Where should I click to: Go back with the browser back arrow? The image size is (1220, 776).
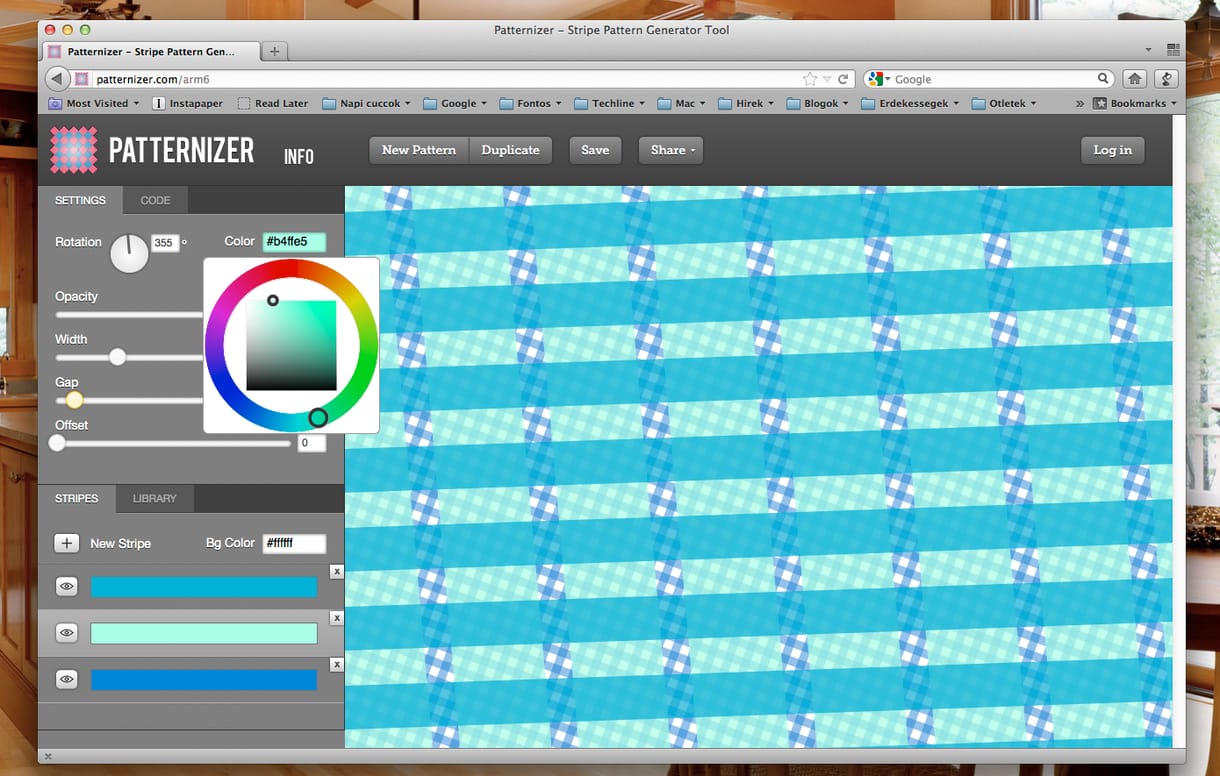pos(58,79)
